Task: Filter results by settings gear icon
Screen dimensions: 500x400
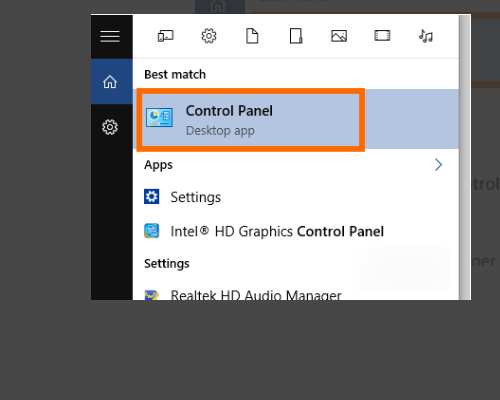Action: (x=209, y=36)
